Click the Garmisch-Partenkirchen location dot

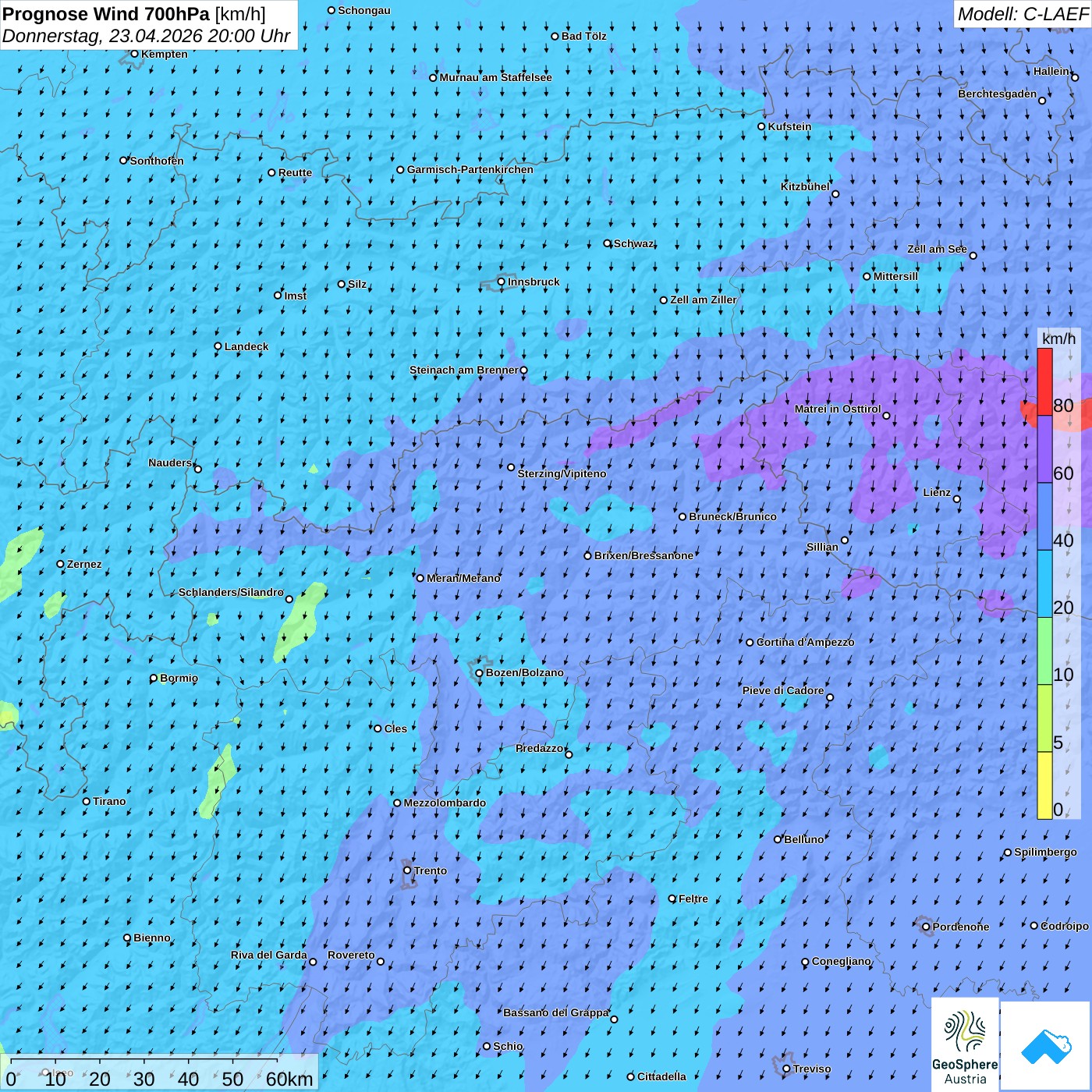[x=400, y=169]
